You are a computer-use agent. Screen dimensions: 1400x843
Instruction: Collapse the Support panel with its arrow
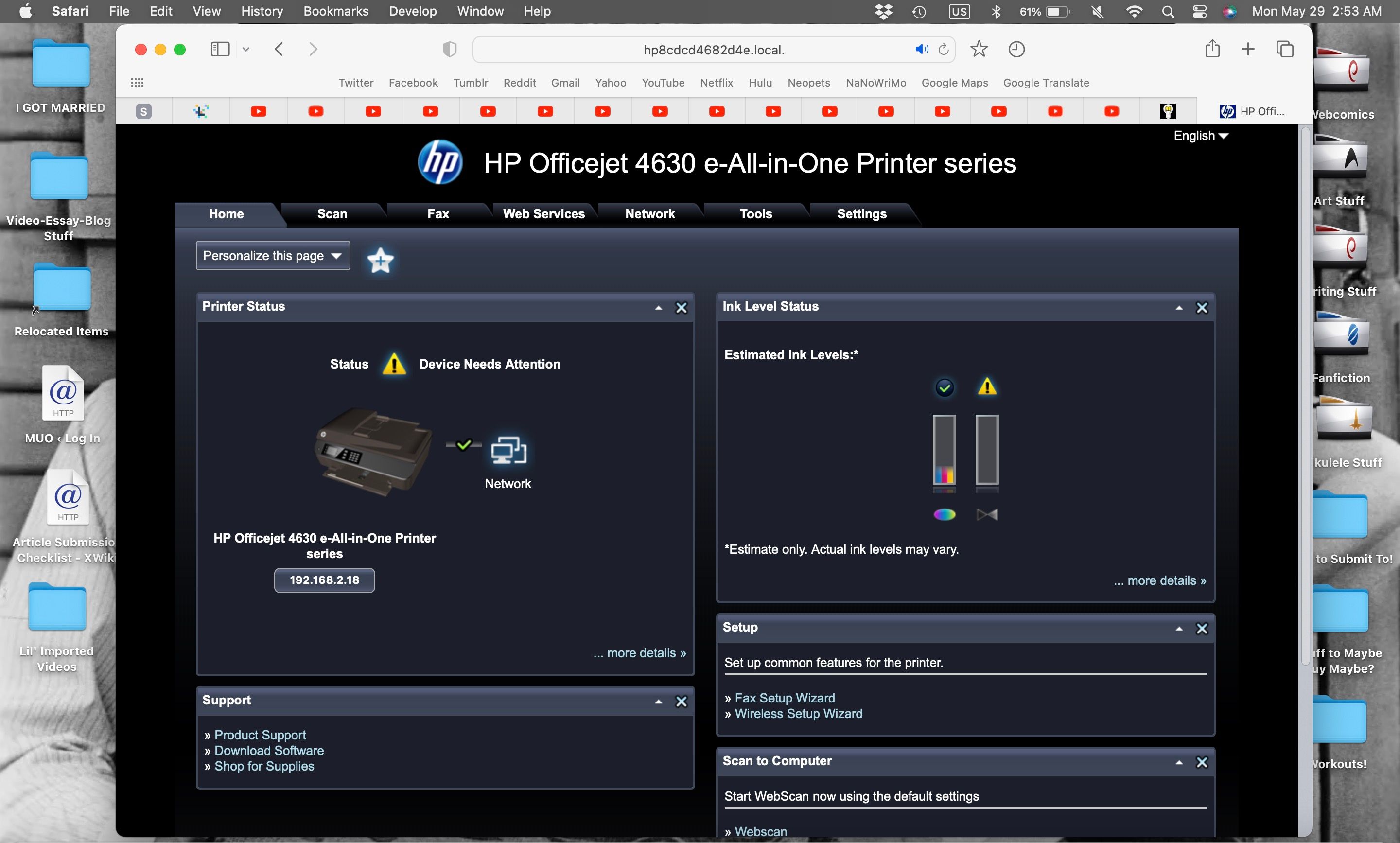658,702
